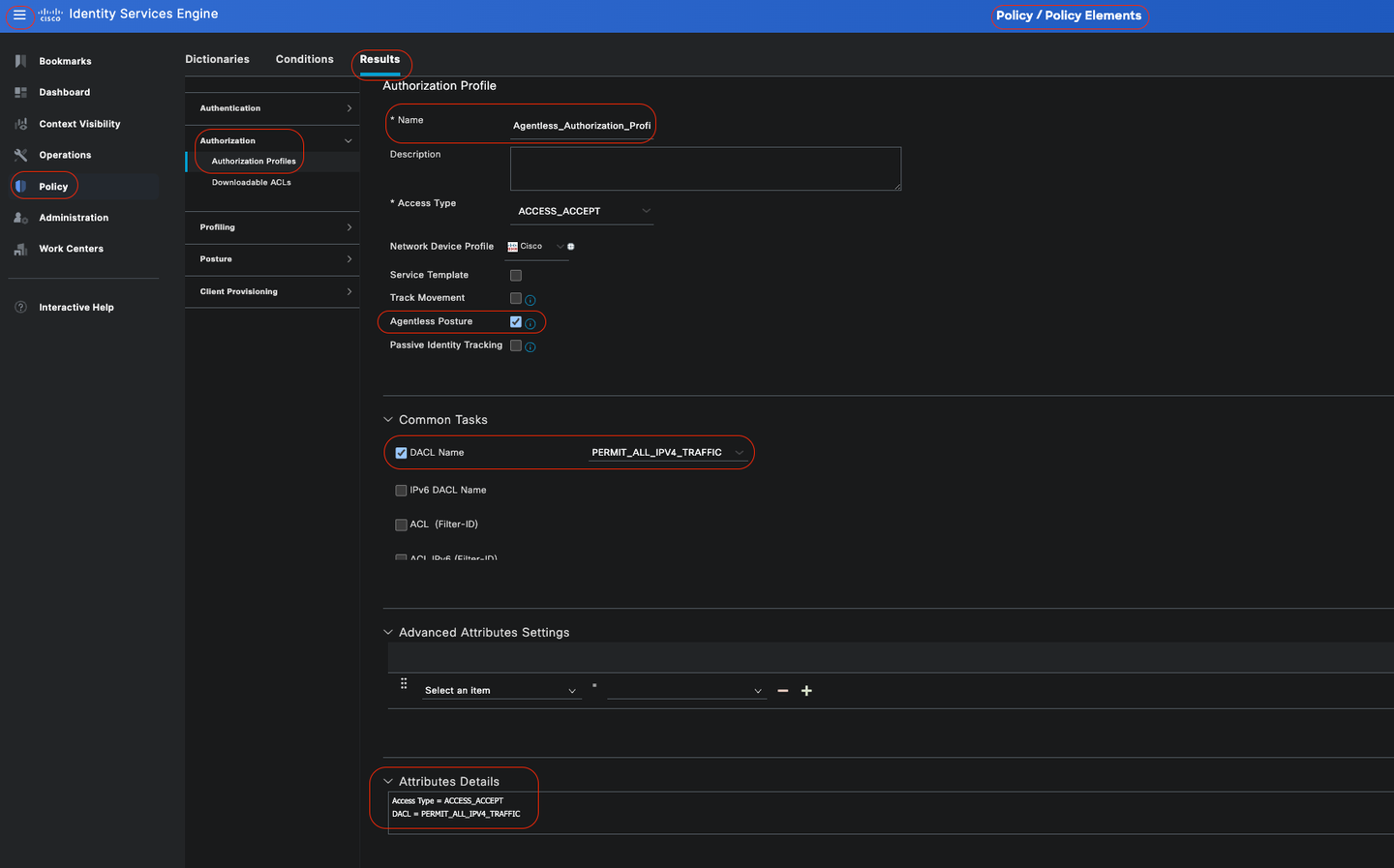This screenshot has width=1394, height=868.
Task: Open Administration in the sidebar
Action: point(74,218)
